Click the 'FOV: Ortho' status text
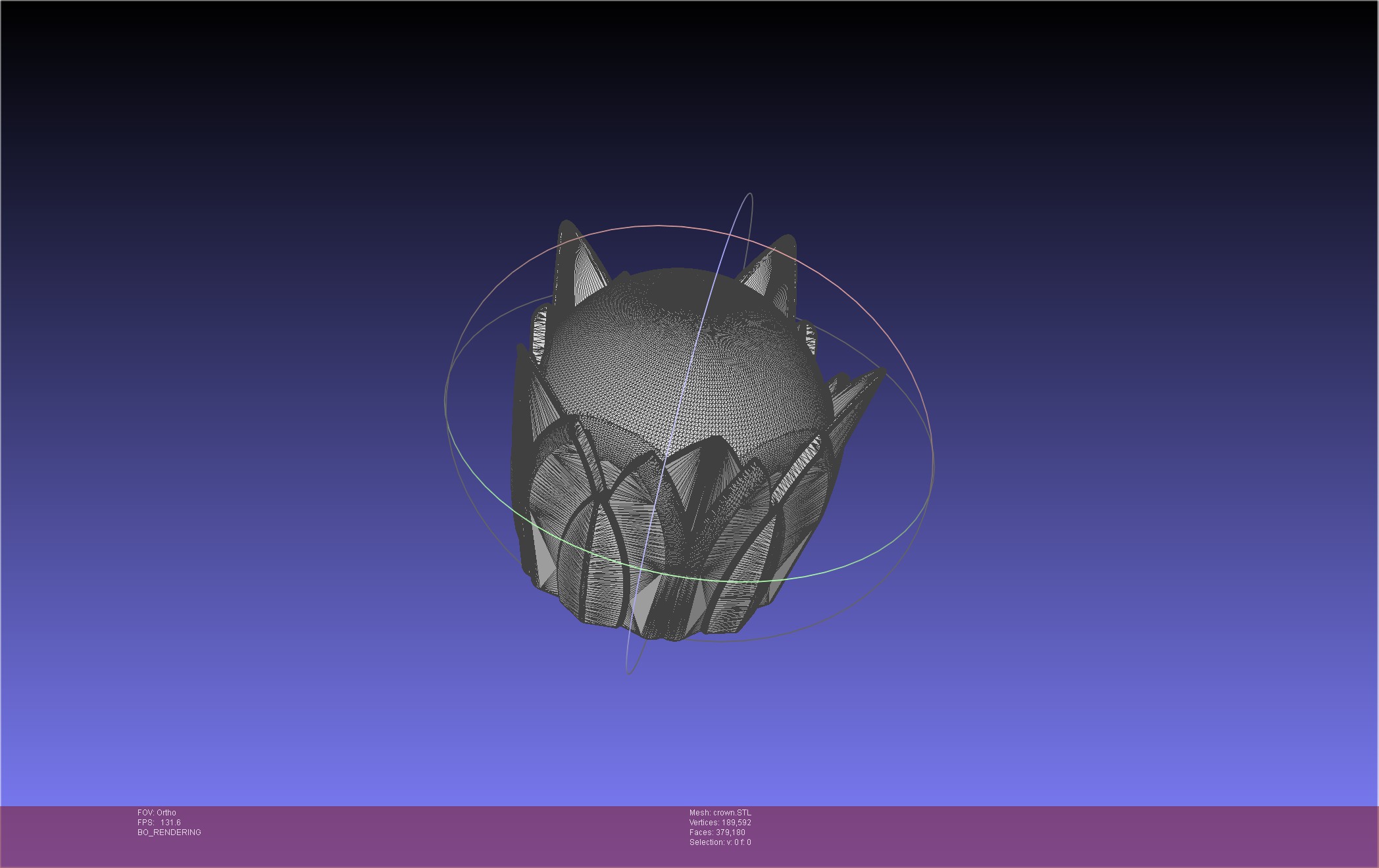Viewport: 1379px width, 868px height. click(x=157, y=813)
